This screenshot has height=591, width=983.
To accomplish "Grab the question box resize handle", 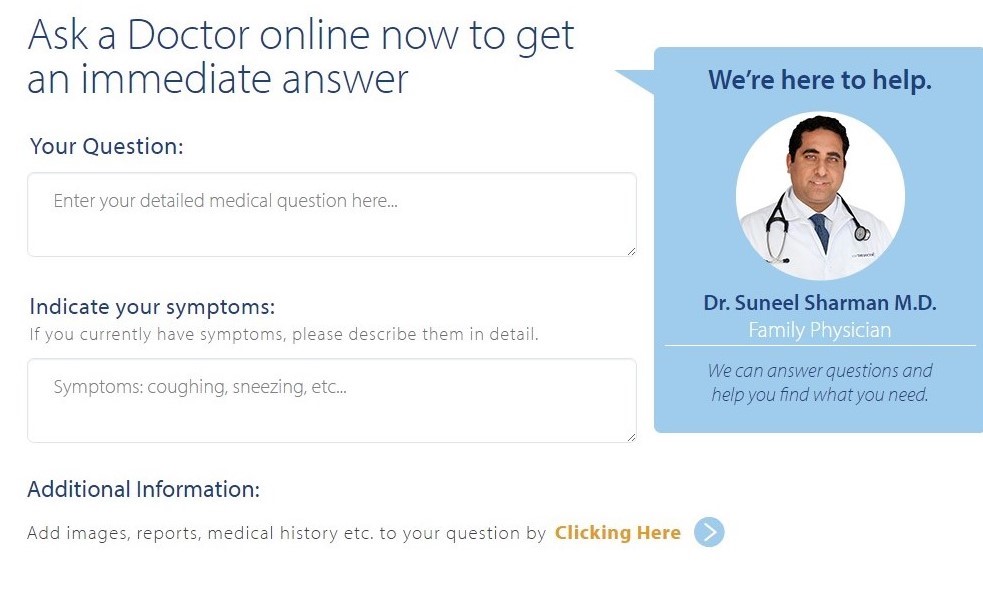I will [630, 250].
